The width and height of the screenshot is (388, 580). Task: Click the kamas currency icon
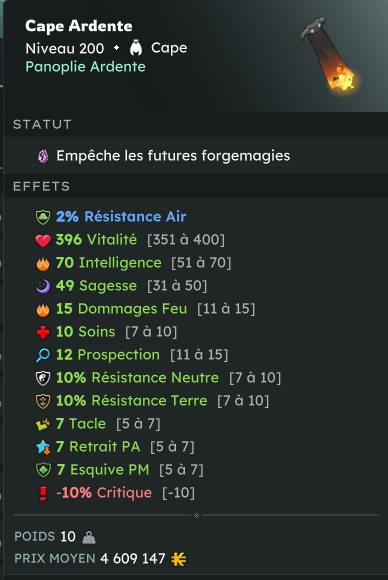179,559
